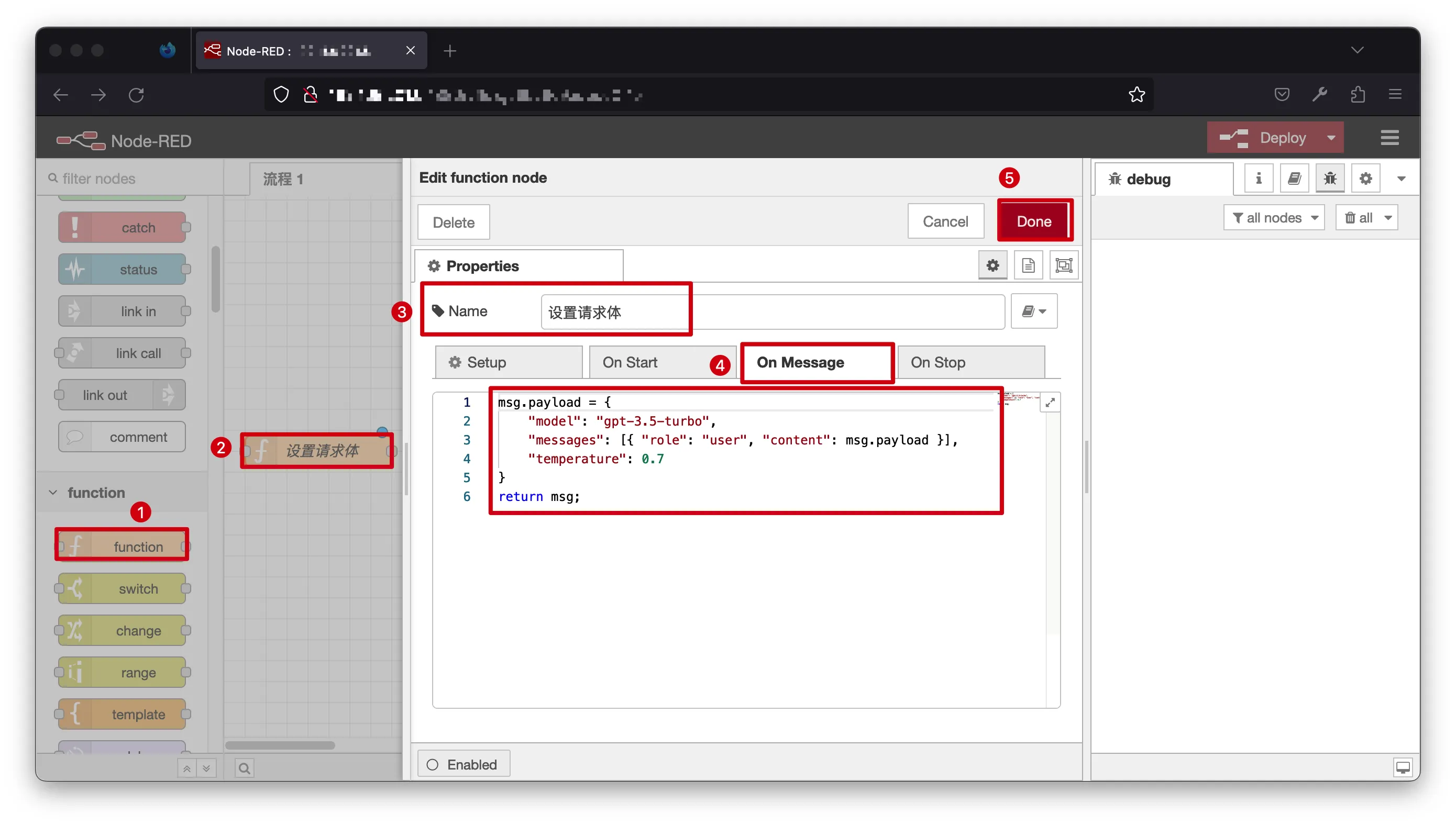Switch to the On Stop tab
Image resolution: width=1456 pixels, height=825 pixels.
[937, 362]
